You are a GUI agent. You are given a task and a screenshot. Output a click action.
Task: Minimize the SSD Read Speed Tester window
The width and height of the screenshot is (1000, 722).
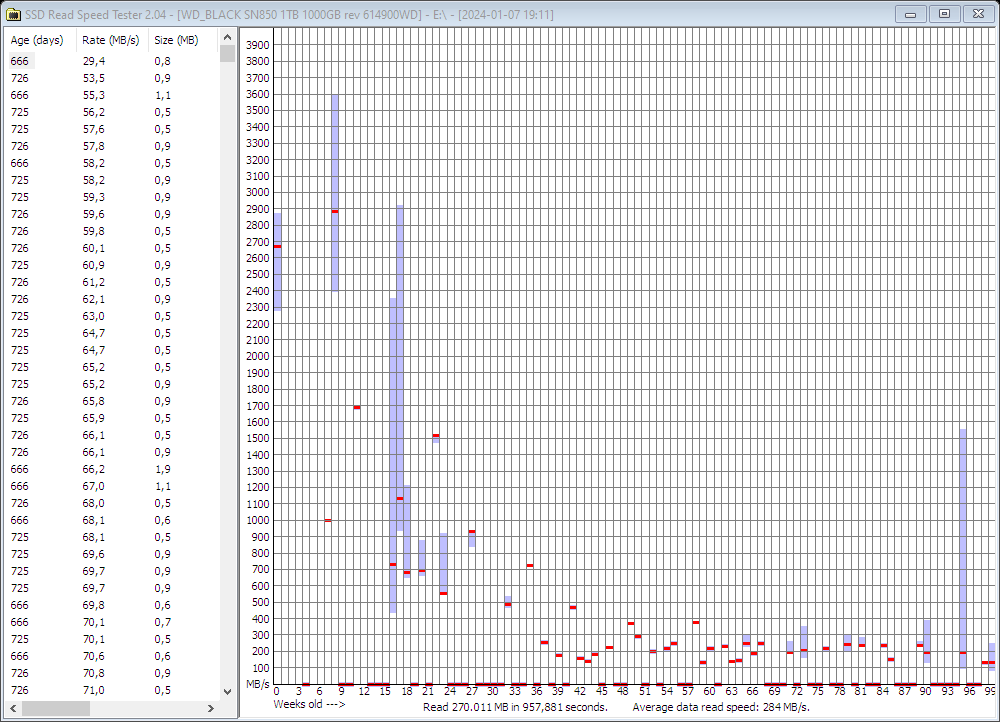(x=910, y=13)
